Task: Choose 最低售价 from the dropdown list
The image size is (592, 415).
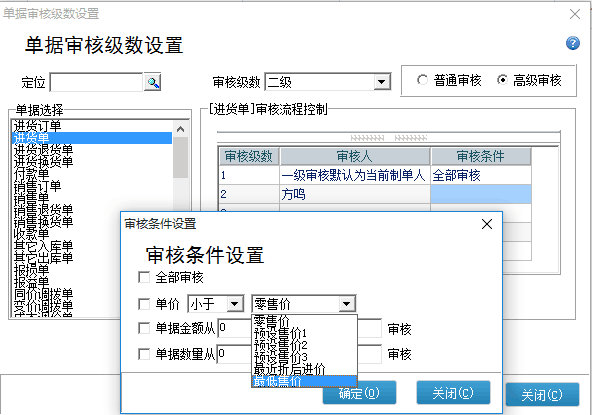Action: pos(304,381)
